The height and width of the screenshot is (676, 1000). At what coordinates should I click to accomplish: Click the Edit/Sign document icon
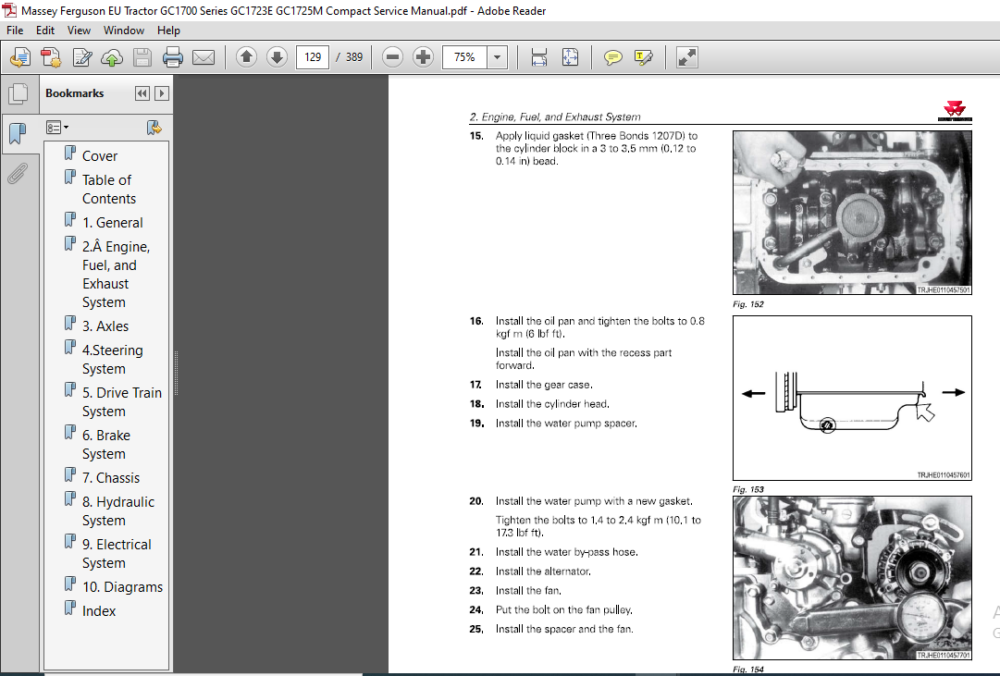(82, 57)
